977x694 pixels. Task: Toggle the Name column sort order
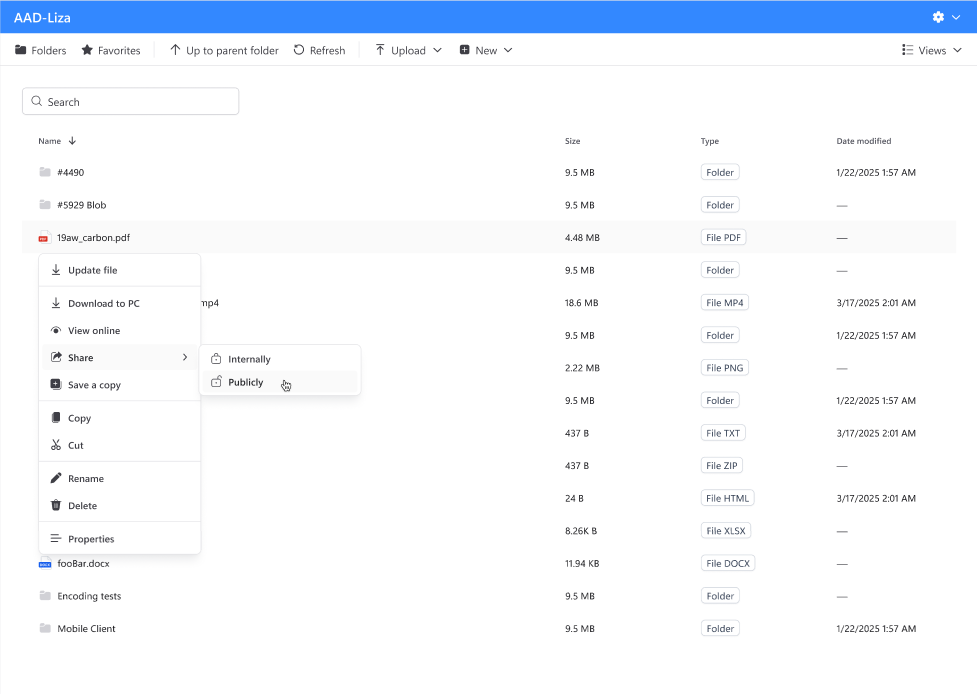click(x=56, y=141)
